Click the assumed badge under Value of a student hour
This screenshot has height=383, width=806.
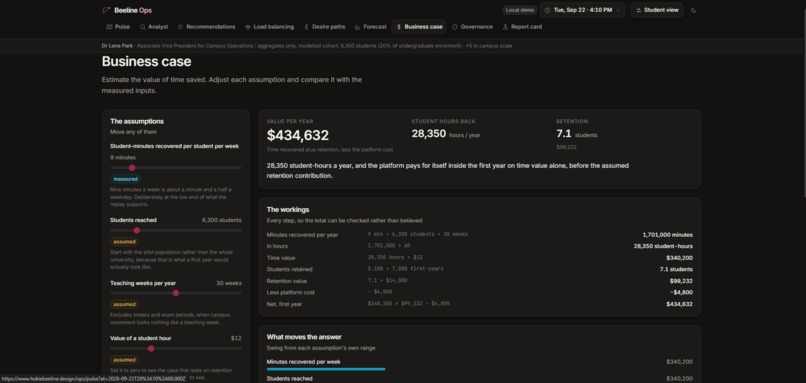tap(124, 360)
